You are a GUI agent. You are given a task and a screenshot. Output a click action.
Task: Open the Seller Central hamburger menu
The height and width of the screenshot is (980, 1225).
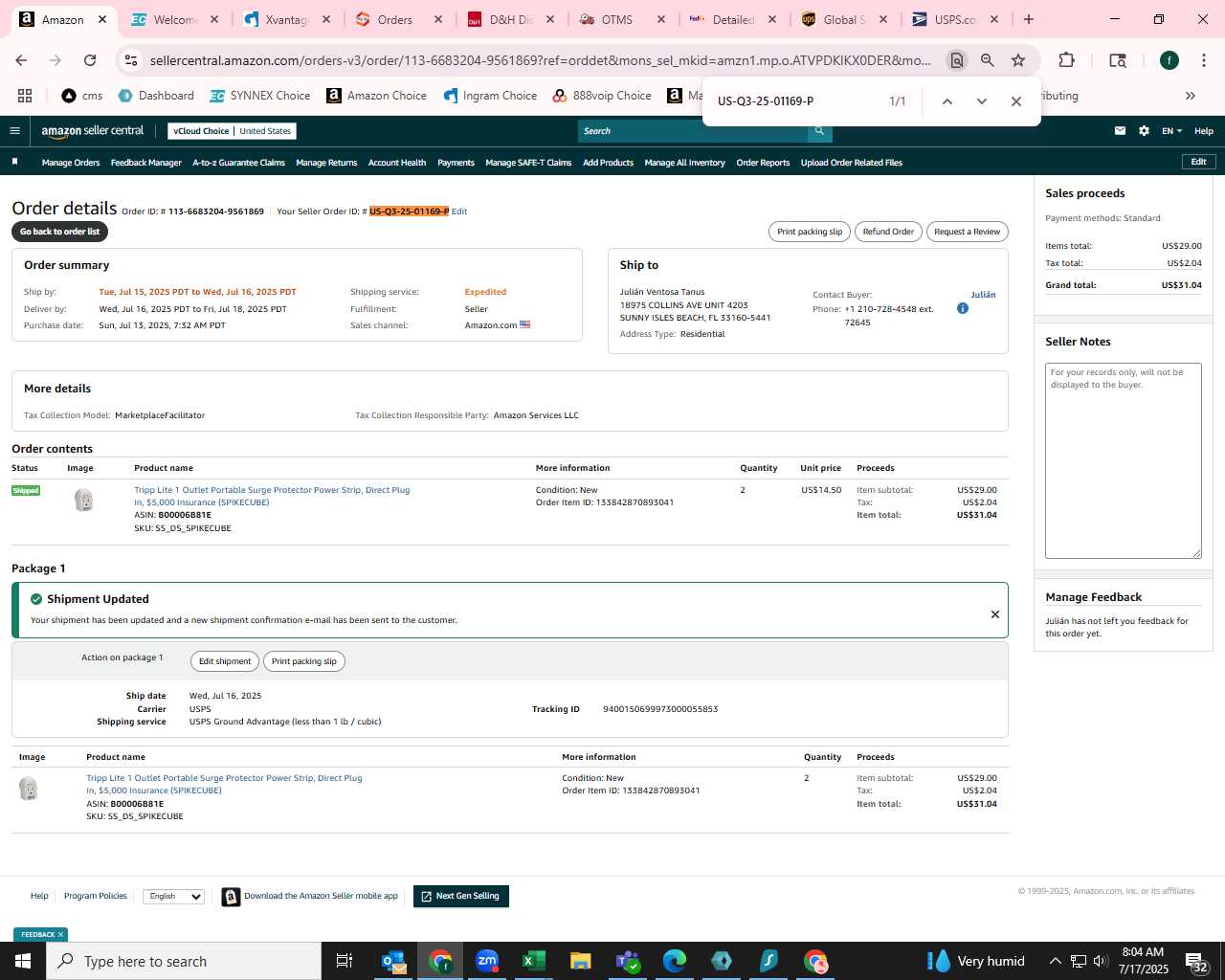click(x=14, y=131)
